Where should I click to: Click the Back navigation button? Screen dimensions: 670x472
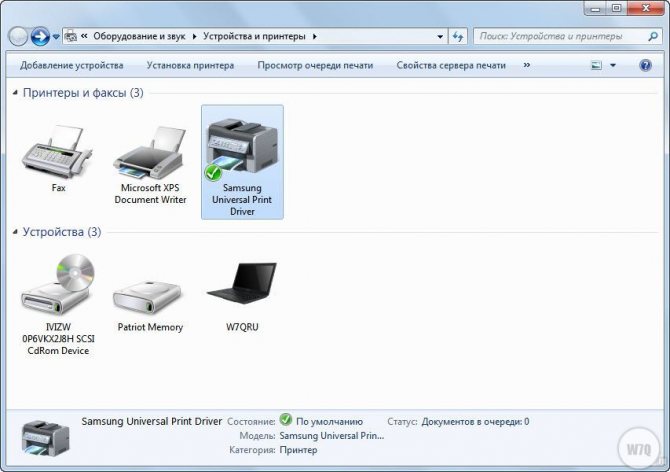click(x=18, y=36)
